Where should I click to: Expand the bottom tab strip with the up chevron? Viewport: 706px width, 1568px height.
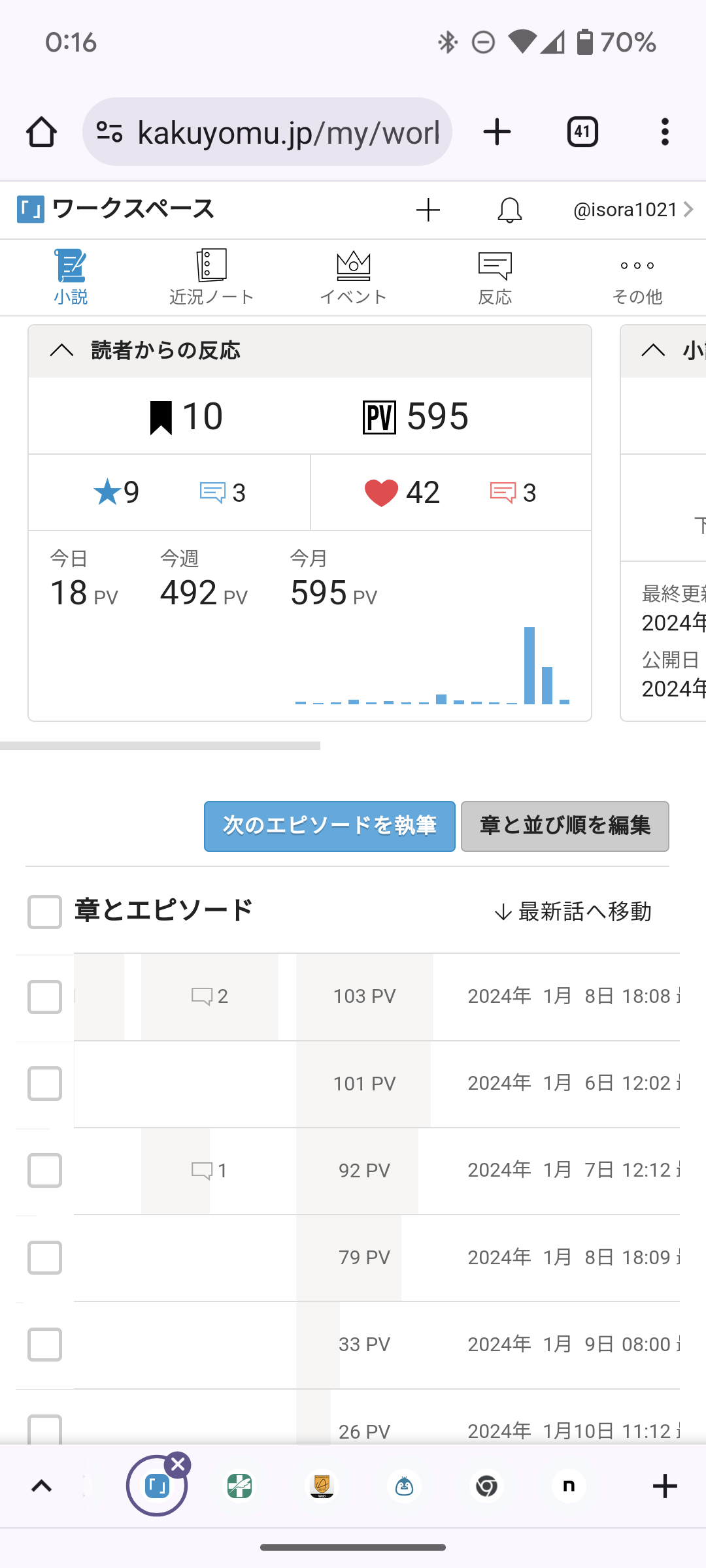pos(42,1486)
